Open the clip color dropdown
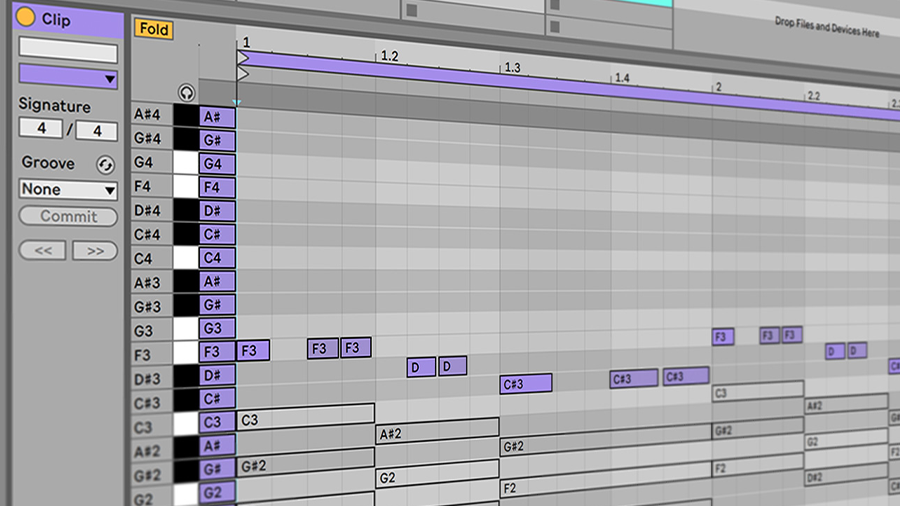900x506 pixels. [x=68, y=77]
